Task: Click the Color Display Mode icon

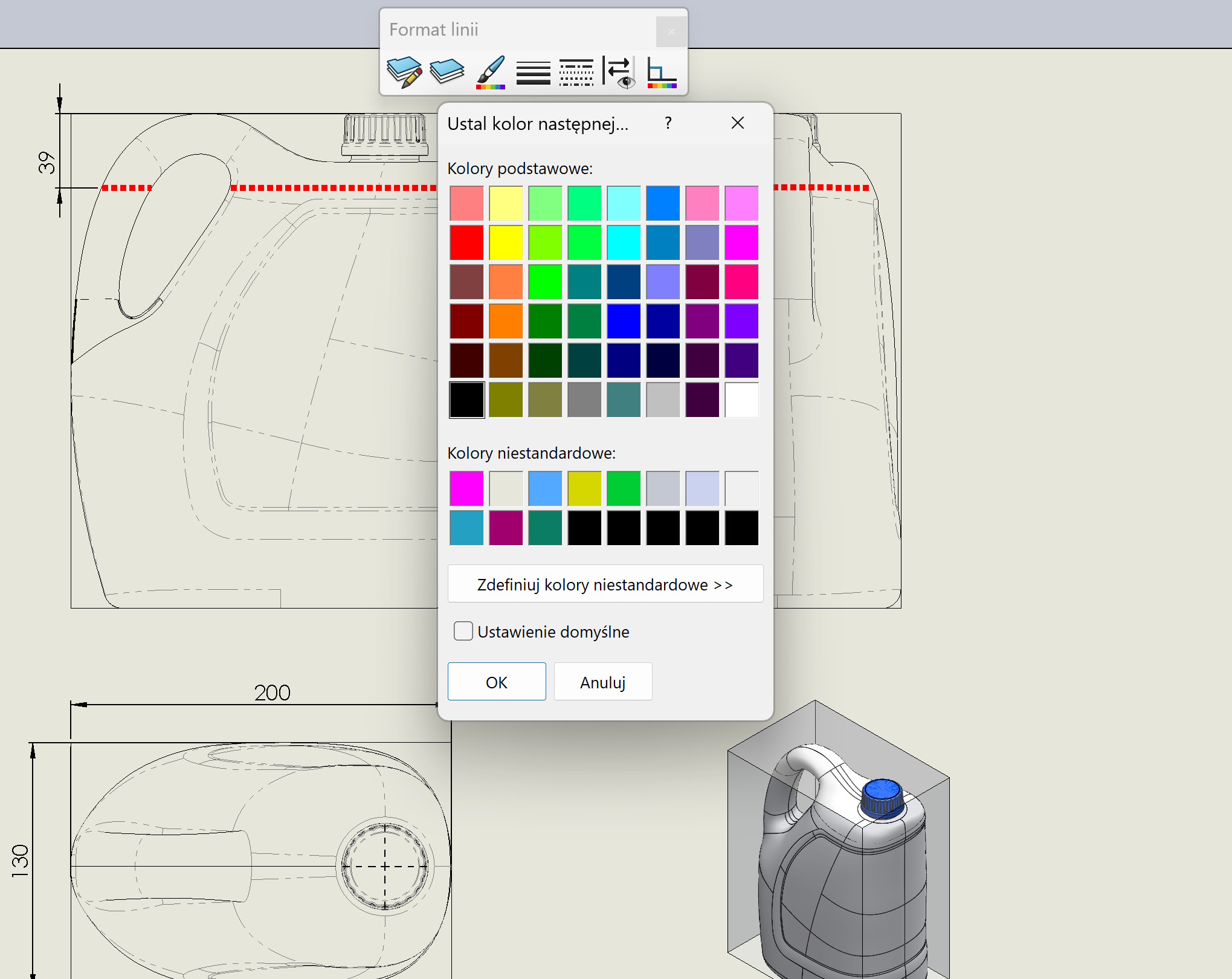Action: [x=662, y=73]
